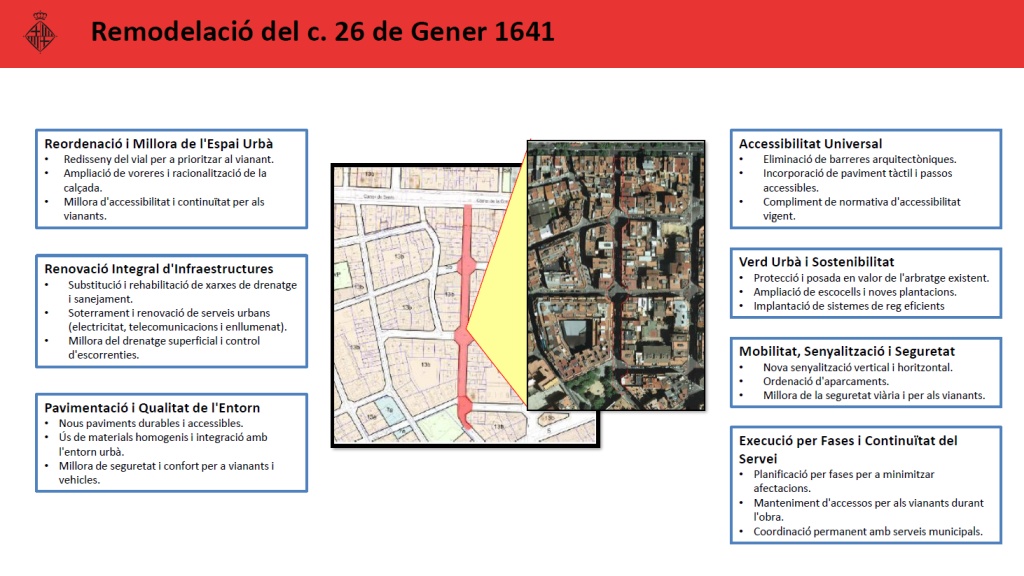Click the heading 'Reordenació i Millora de l'Espai Urbà'
Screen dimensions: 1024x576
point(159,144)
